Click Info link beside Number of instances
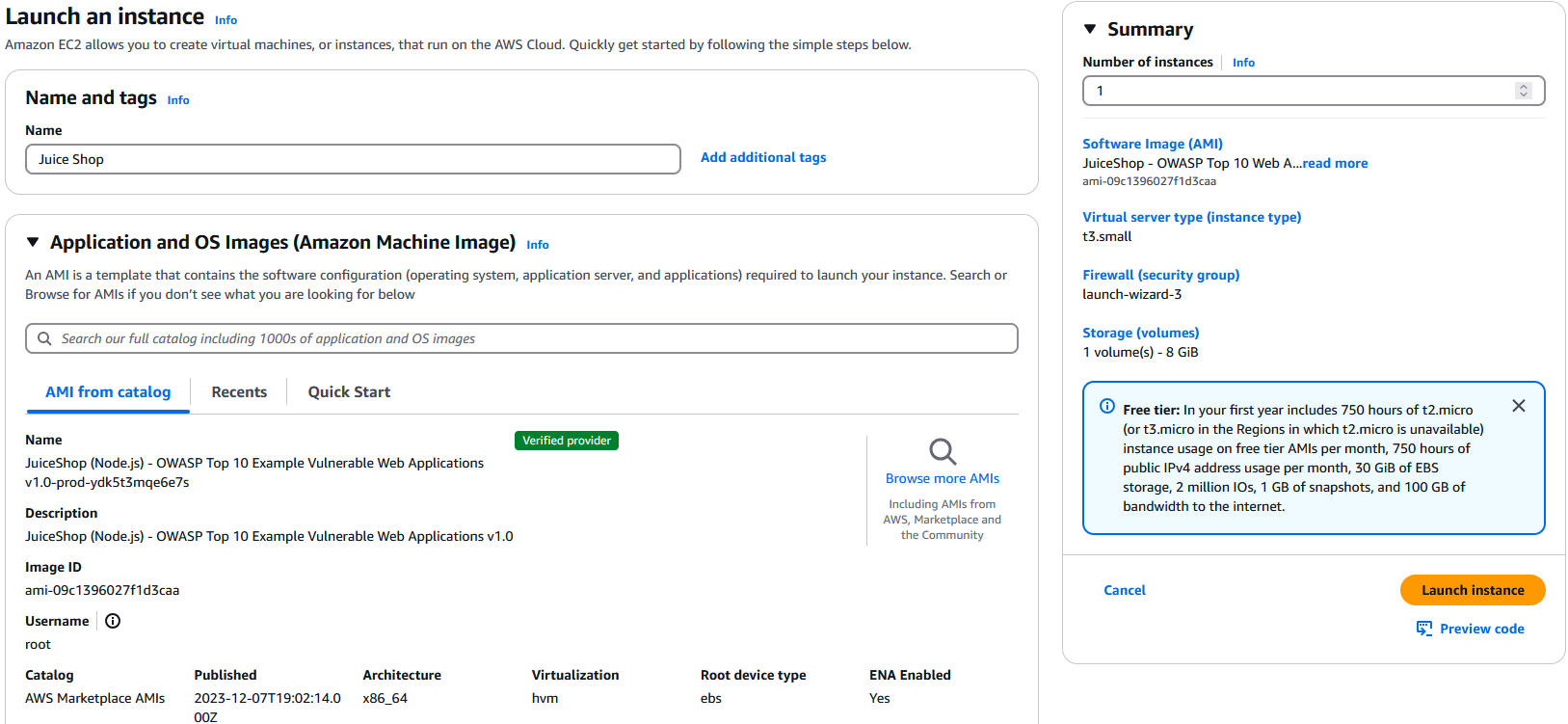Viewport: 1568px width, 724px height. click(1243, 63)
